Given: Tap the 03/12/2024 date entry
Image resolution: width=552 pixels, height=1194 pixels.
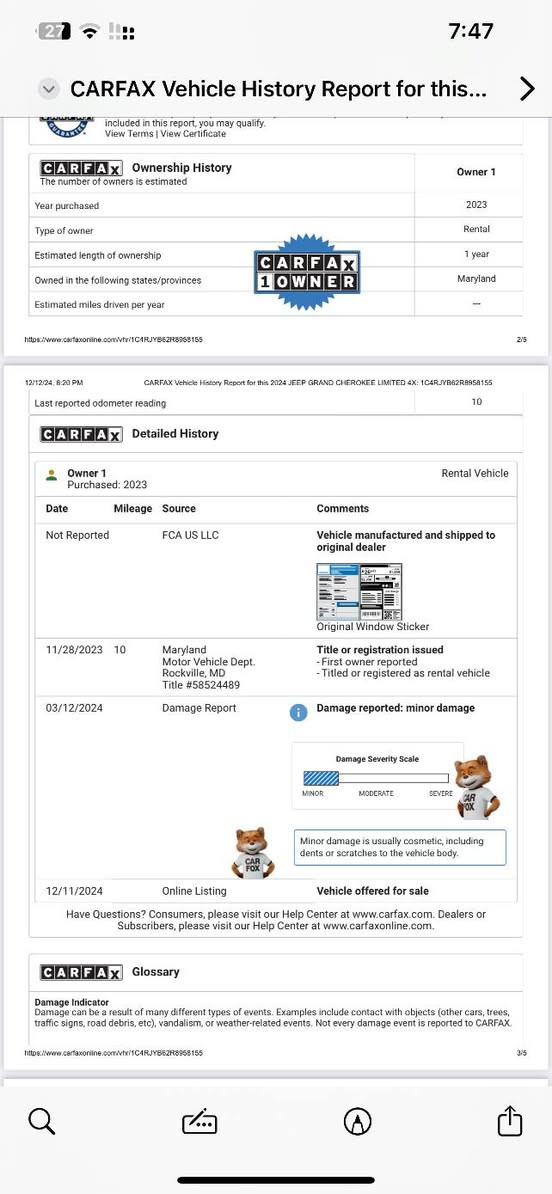Looking at the screenshot, I should 74,708.
